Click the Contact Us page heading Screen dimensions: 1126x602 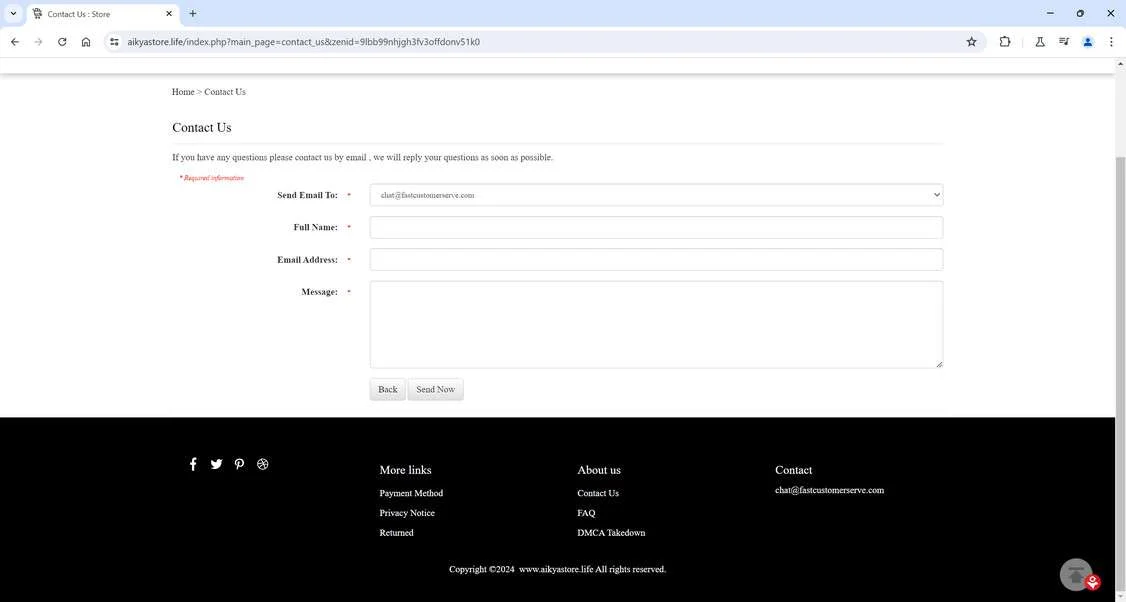pos(202,128)
